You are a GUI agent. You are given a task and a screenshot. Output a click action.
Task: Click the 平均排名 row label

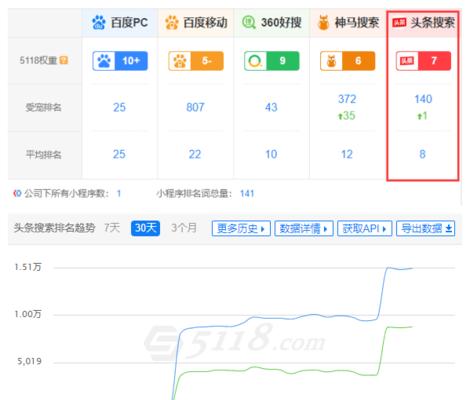point(44,154)
